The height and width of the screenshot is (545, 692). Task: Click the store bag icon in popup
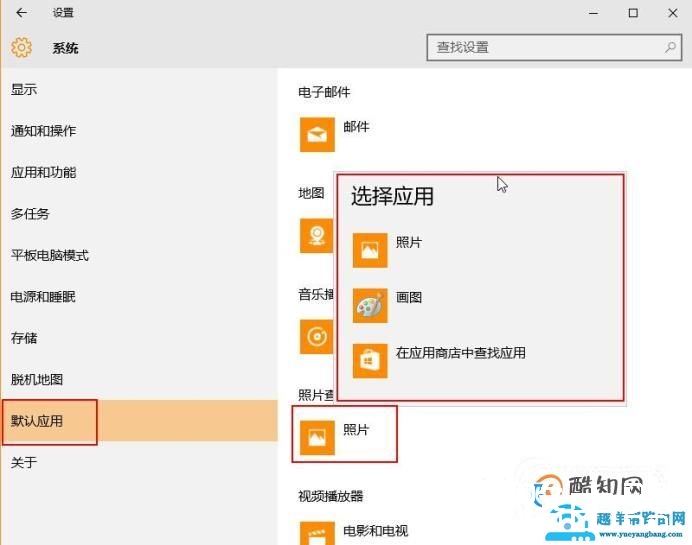pos(370,361)
